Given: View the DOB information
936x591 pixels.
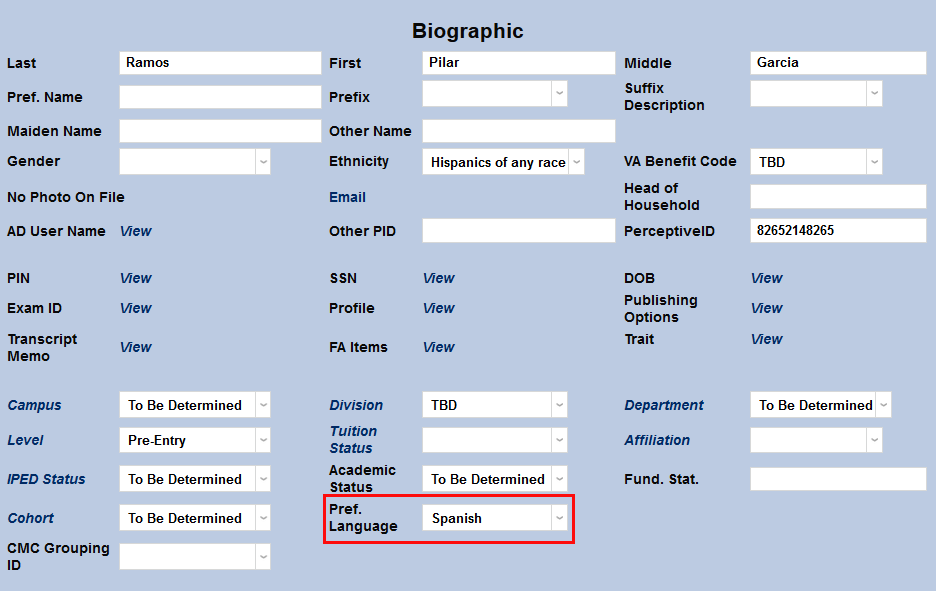Looking at the screenshot, I should pos(766,278).
